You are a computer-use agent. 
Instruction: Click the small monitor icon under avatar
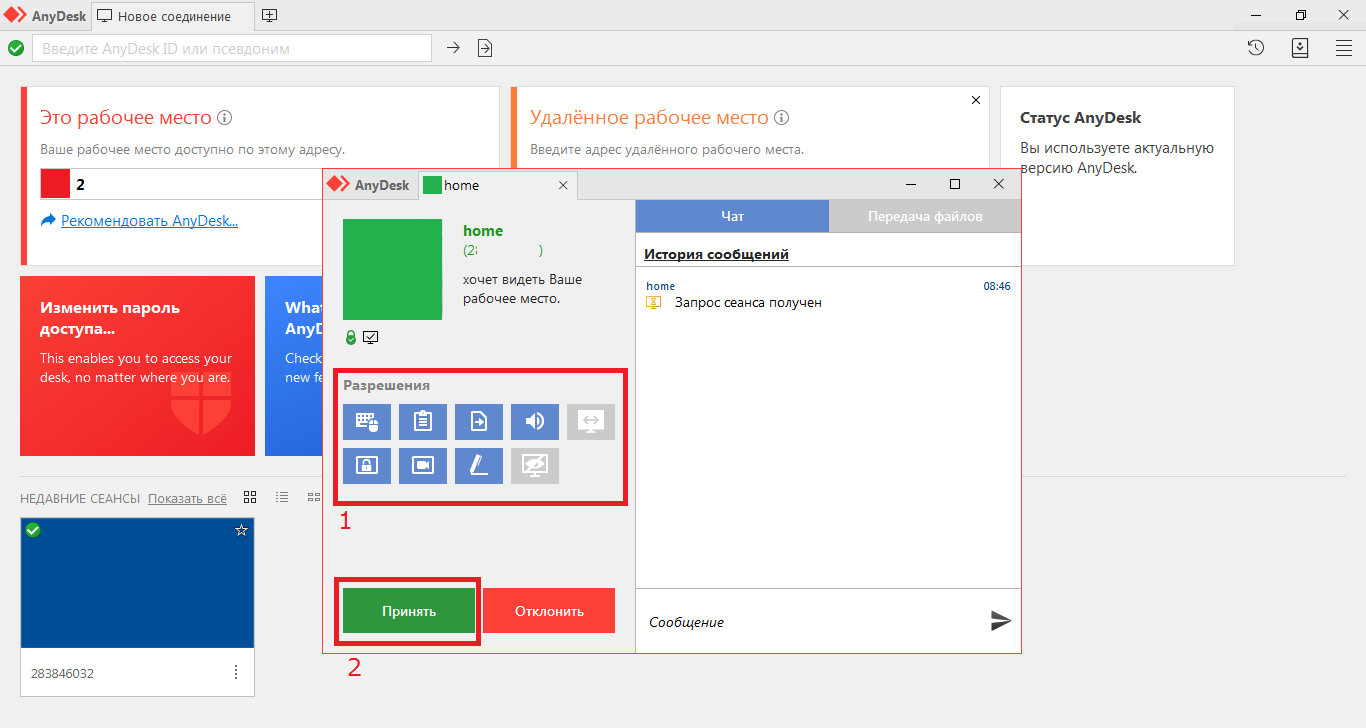[x=371, y=337]
